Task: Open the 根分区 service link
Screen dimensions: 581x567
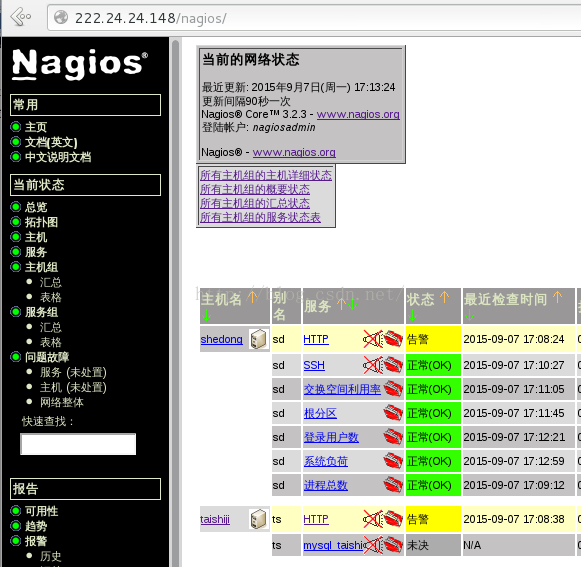Action: point(320,413)
